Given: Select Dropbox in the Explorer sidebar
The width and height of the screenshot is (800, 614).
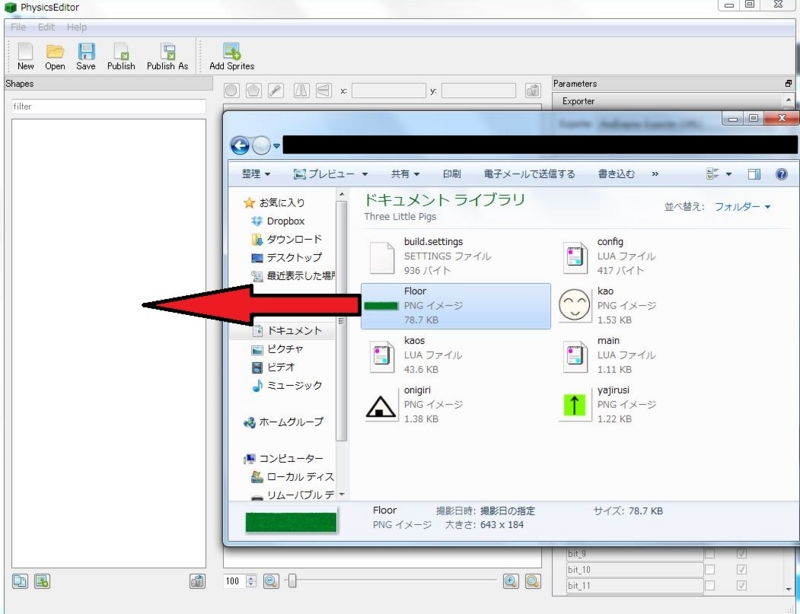Looking at the screenshot, I should pos(279,222).
